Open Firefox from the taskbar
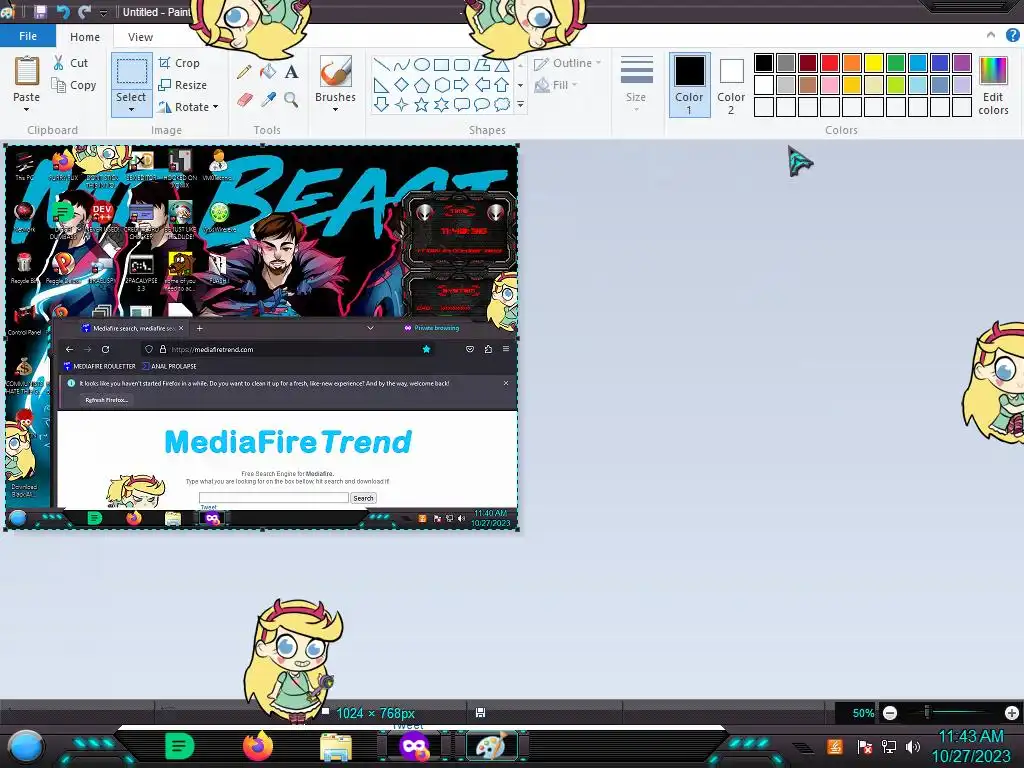 pyautogui.click(x=258, y=746)
